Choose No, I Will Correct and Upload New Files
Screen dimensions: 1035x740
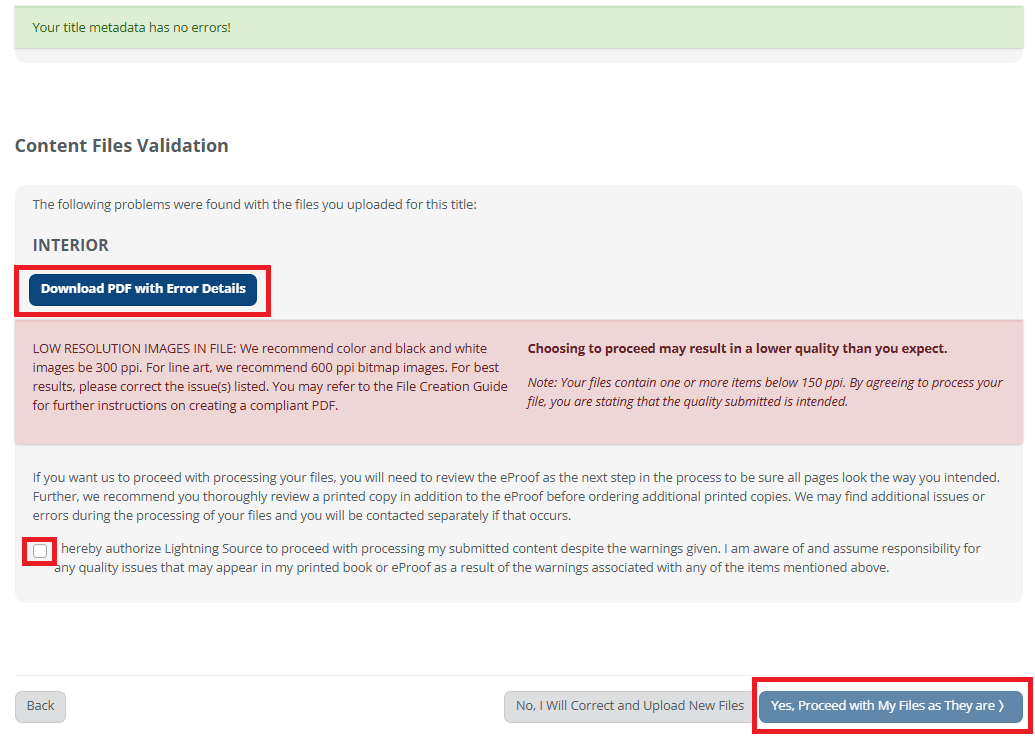click(629, 706)
